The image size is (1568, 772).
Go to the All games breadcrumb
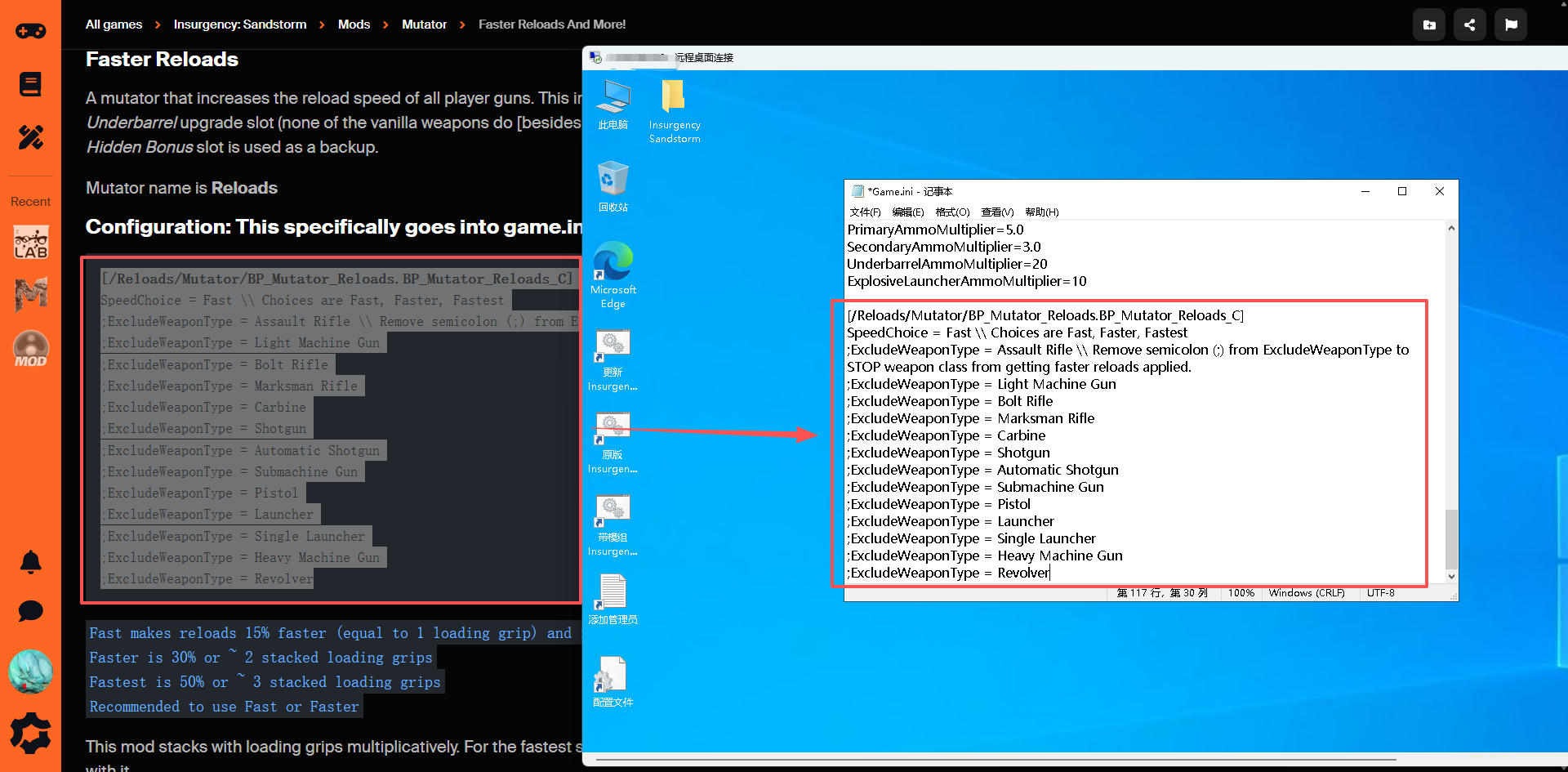[x=114, y=25]
